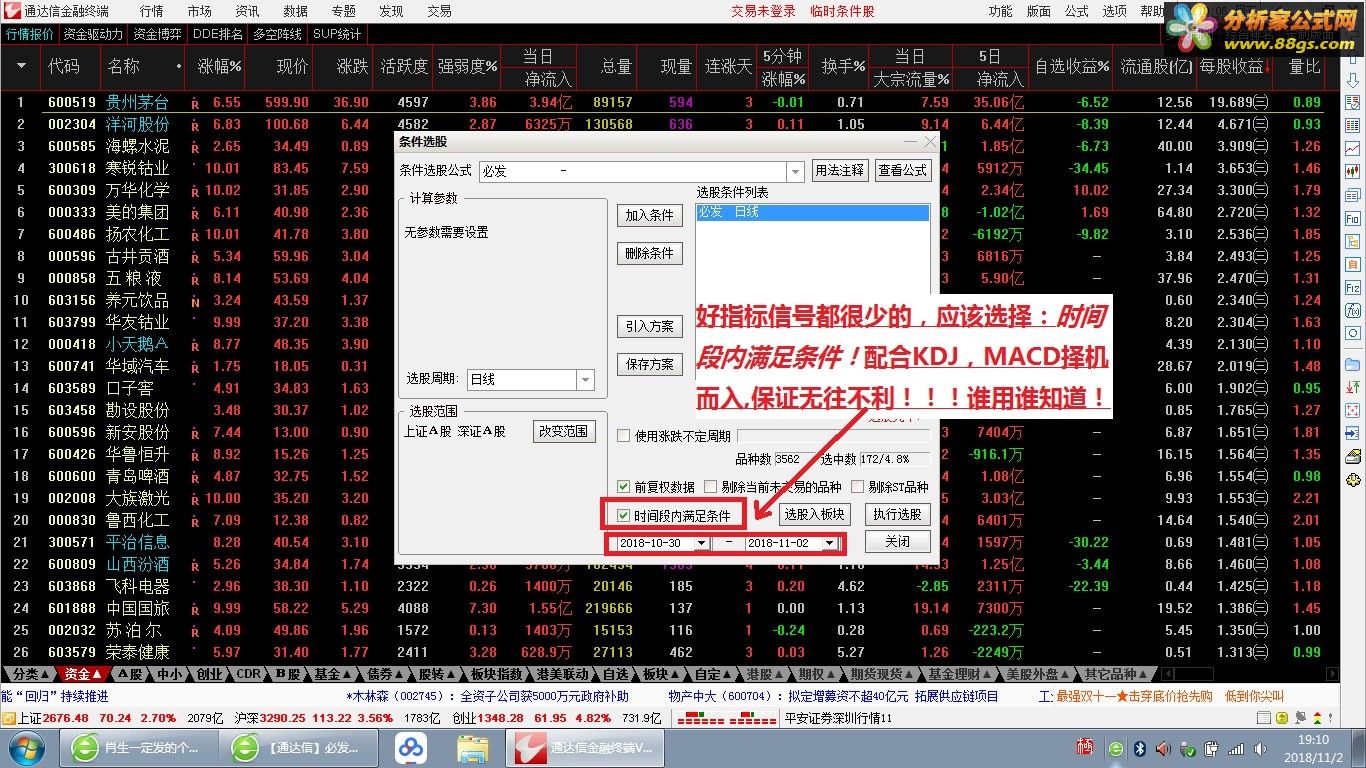1366x768 pixels.
Task: Click the red-green arrows sidebar icon
Action: [x=1352, y=387]
